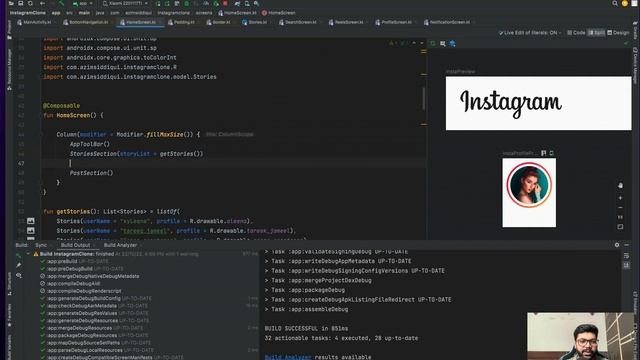Select :app:generateDebugBuildConfig task row
The image size is (640, 360).
(x=96, y=298)
